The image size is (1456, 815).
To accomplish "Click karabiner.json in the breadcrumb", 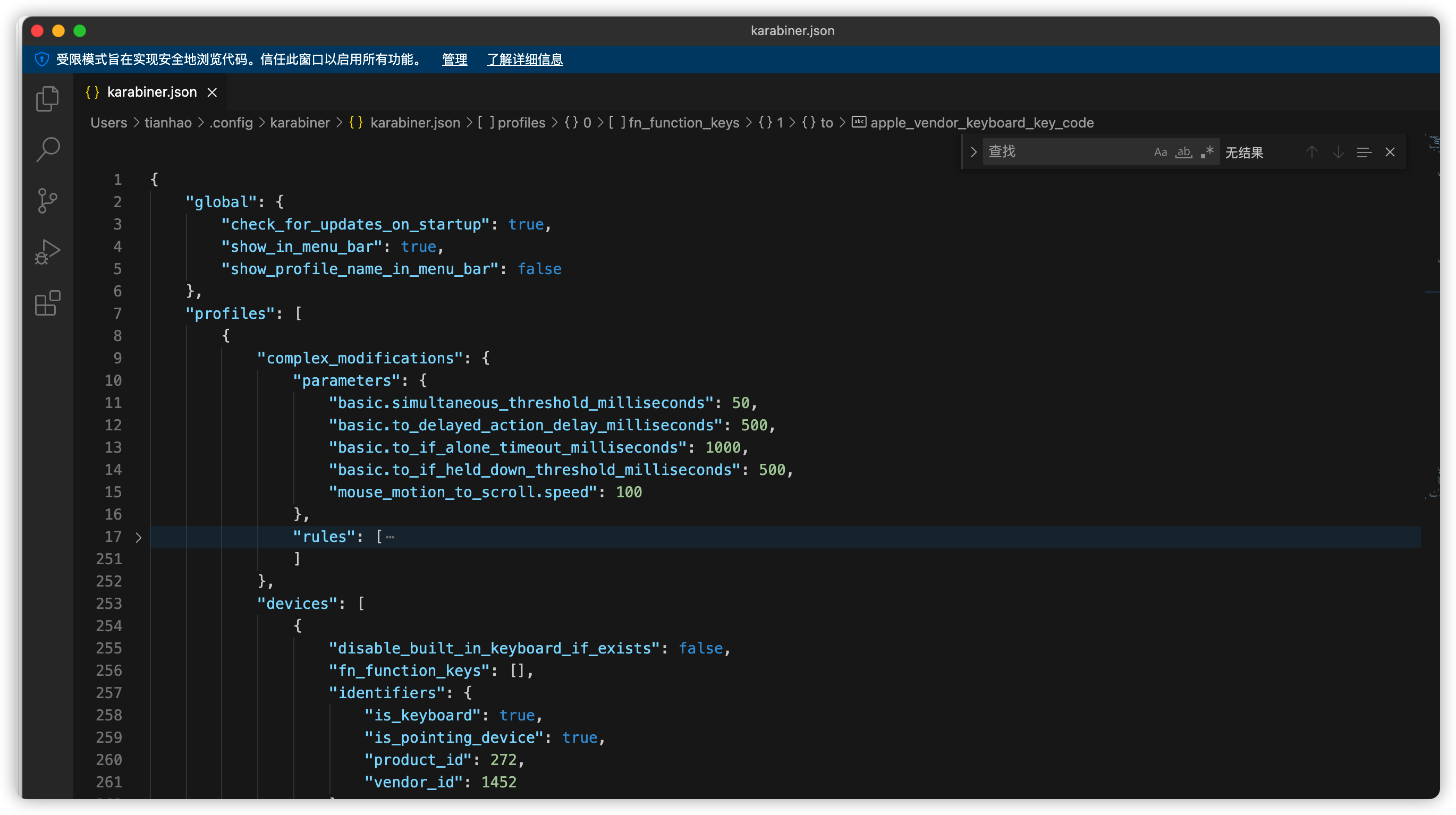I will (415, 123).
